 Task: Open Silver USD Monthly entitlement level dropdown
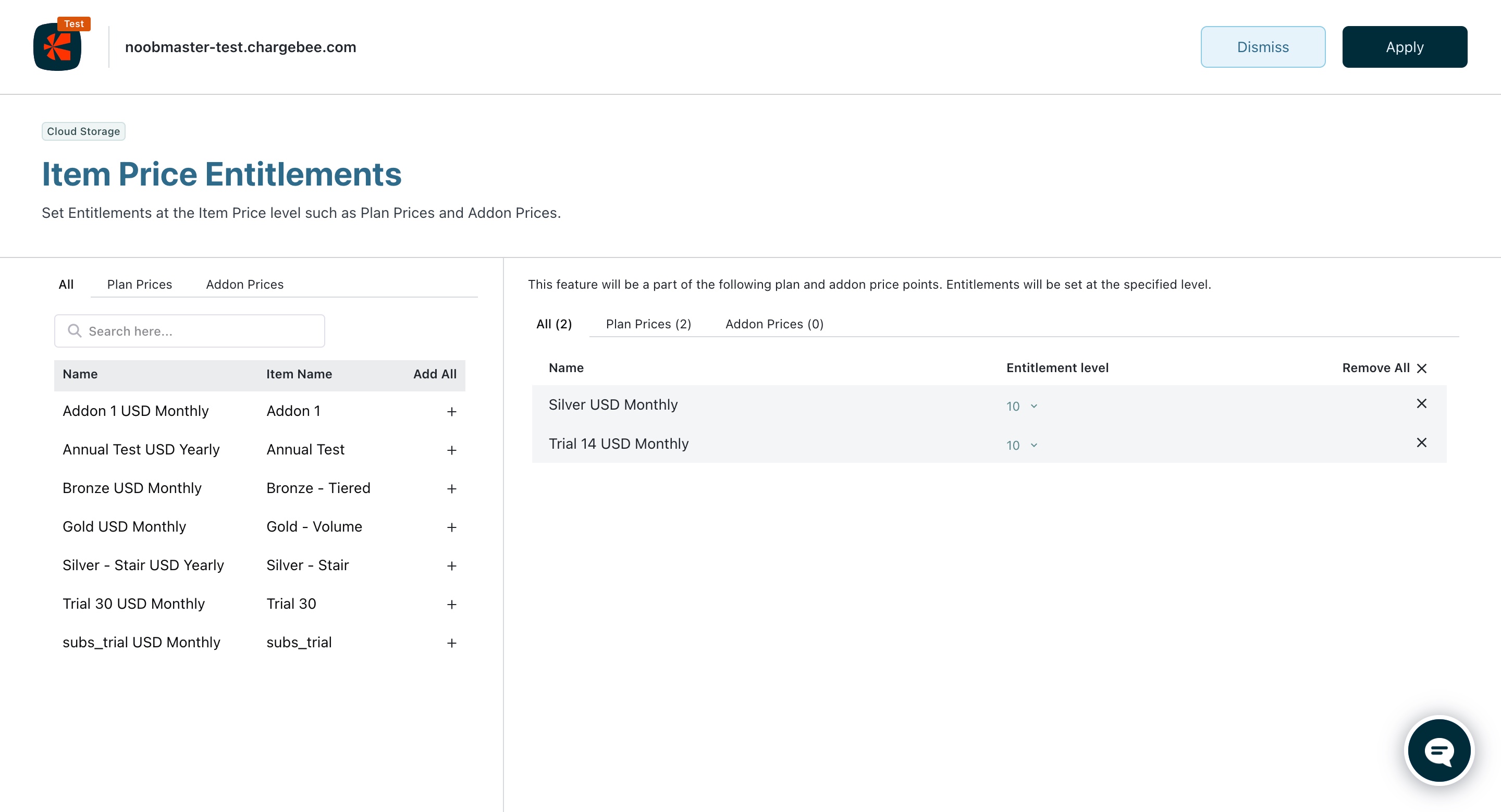(x=1022, y=406)
